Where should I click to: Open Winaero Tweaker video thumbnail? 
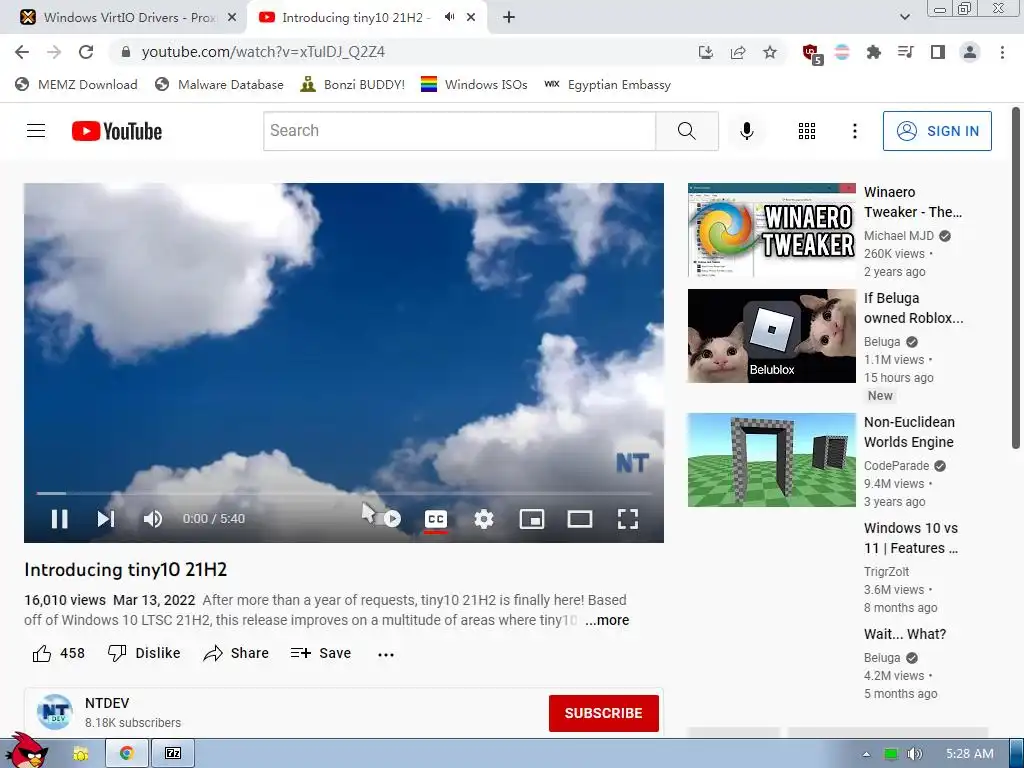[771, 230]
